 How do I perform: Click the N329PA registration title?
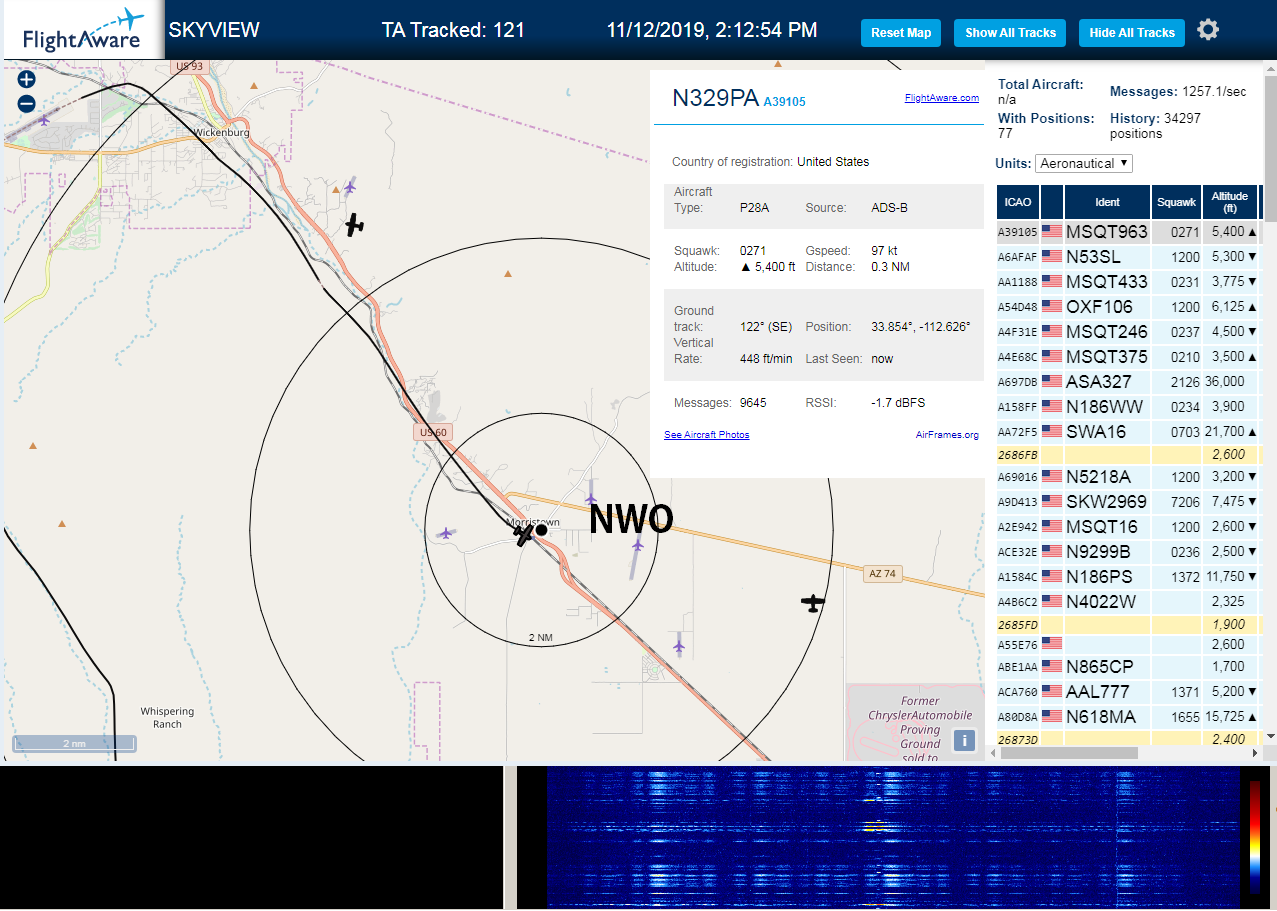click(x=715, y=98)
